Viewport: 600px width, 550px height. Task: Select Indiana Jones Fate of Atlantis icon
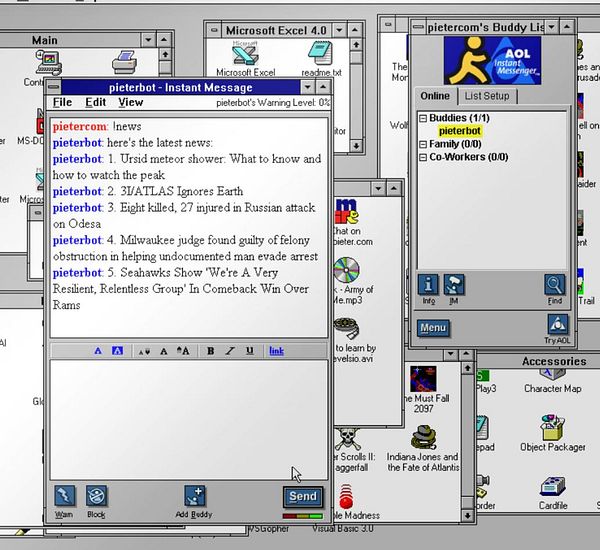pyautogui.click(x=424, y=437)
